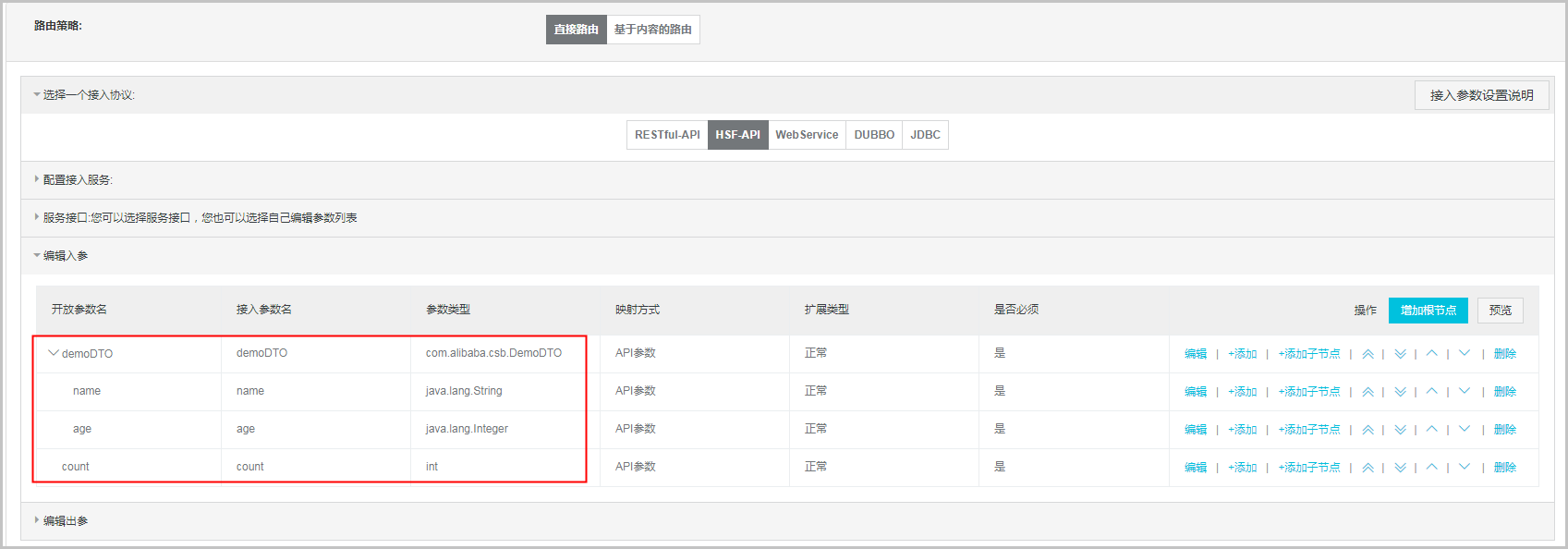Choose the WebService protocol
The width and height of the screenshot is (1568, 549).
[x=807, y=135]
